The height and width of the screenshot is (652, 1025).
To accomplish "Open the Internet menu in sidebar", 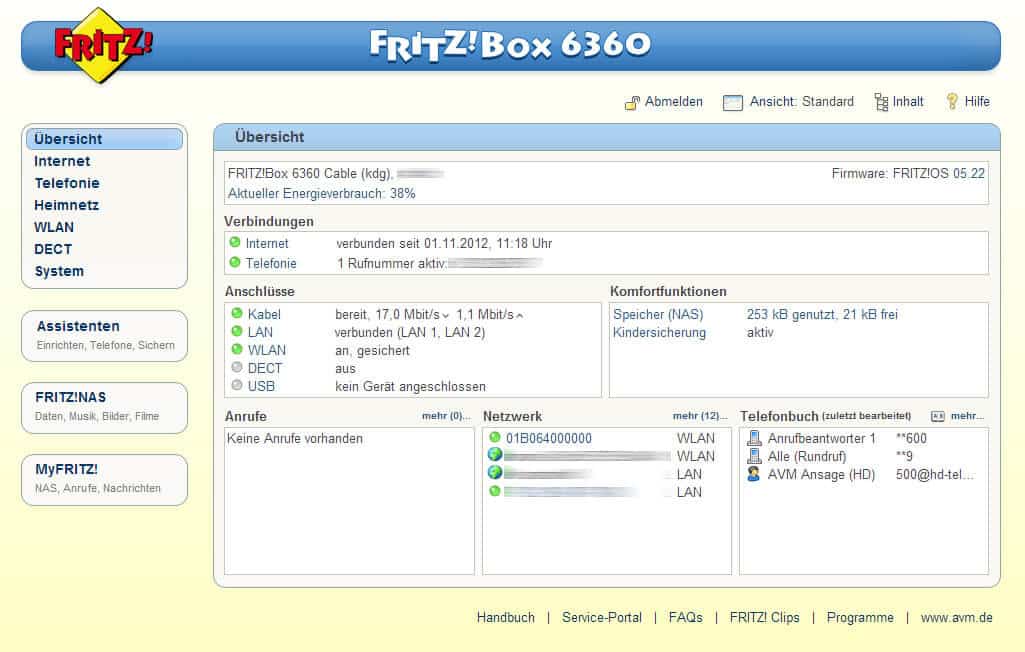I will point(62,161).
